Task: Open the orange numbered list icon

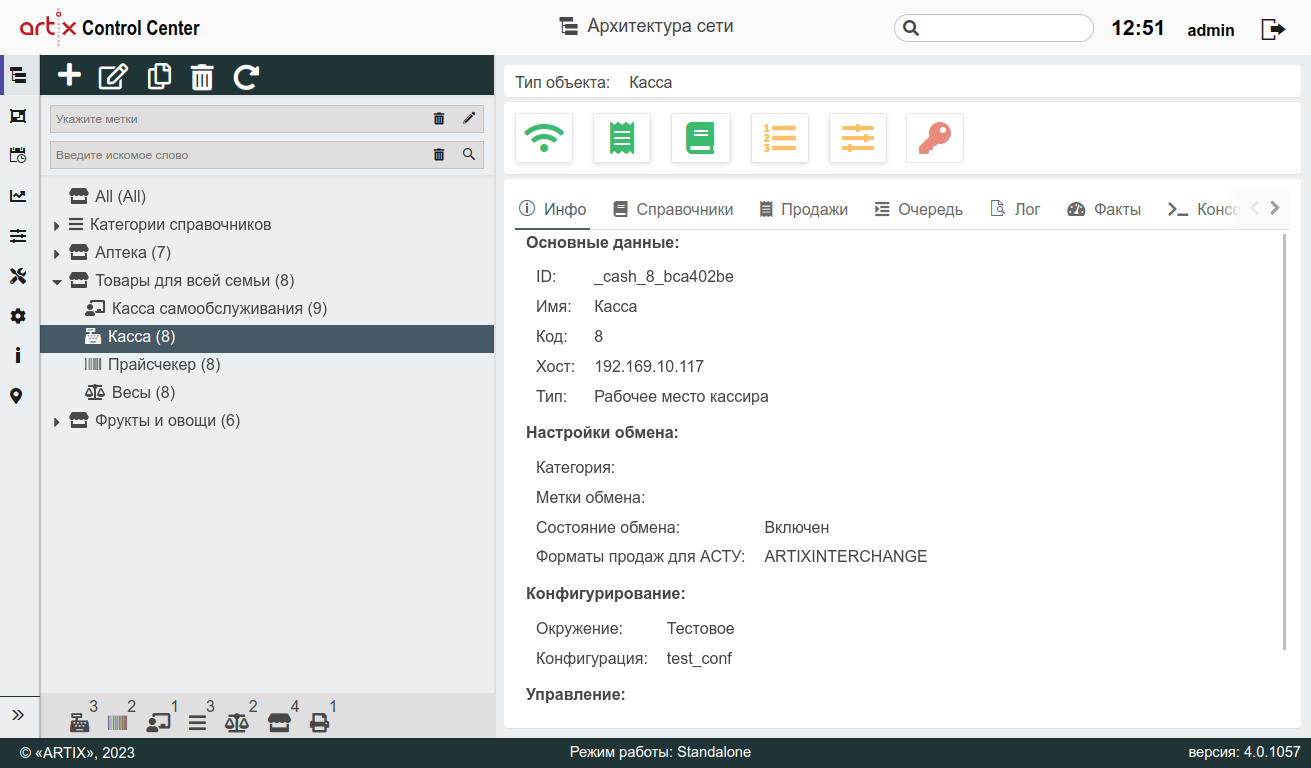Action: (779, 138)
